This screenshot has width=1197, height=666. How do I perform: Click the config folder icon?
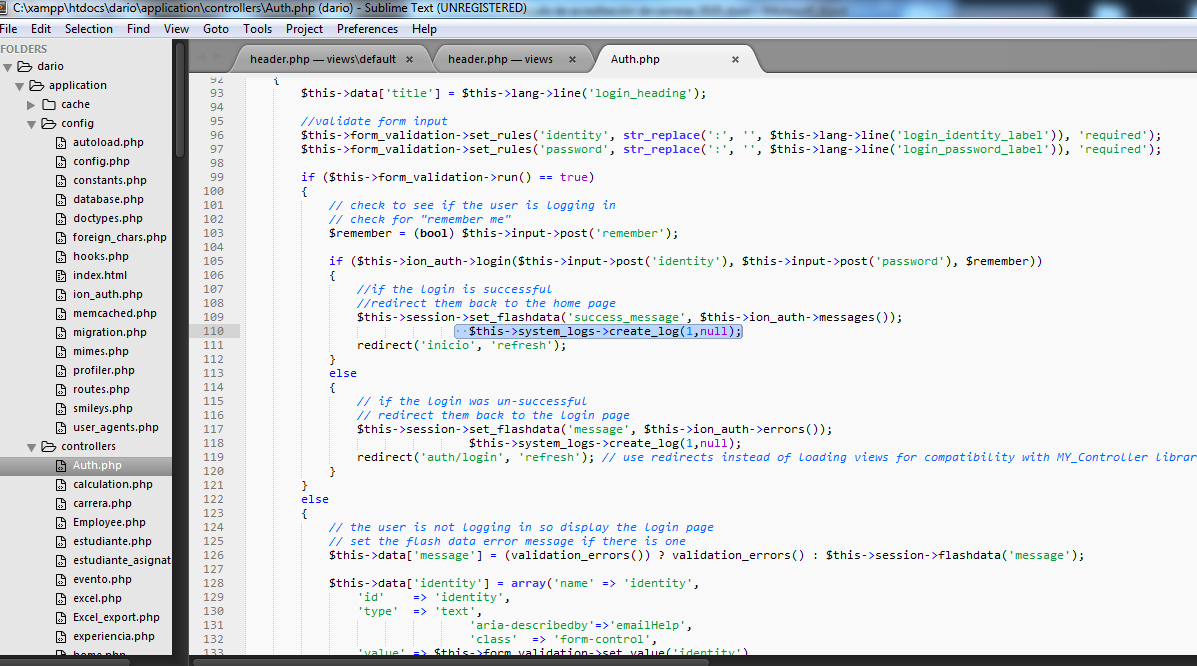coord(49,124)
